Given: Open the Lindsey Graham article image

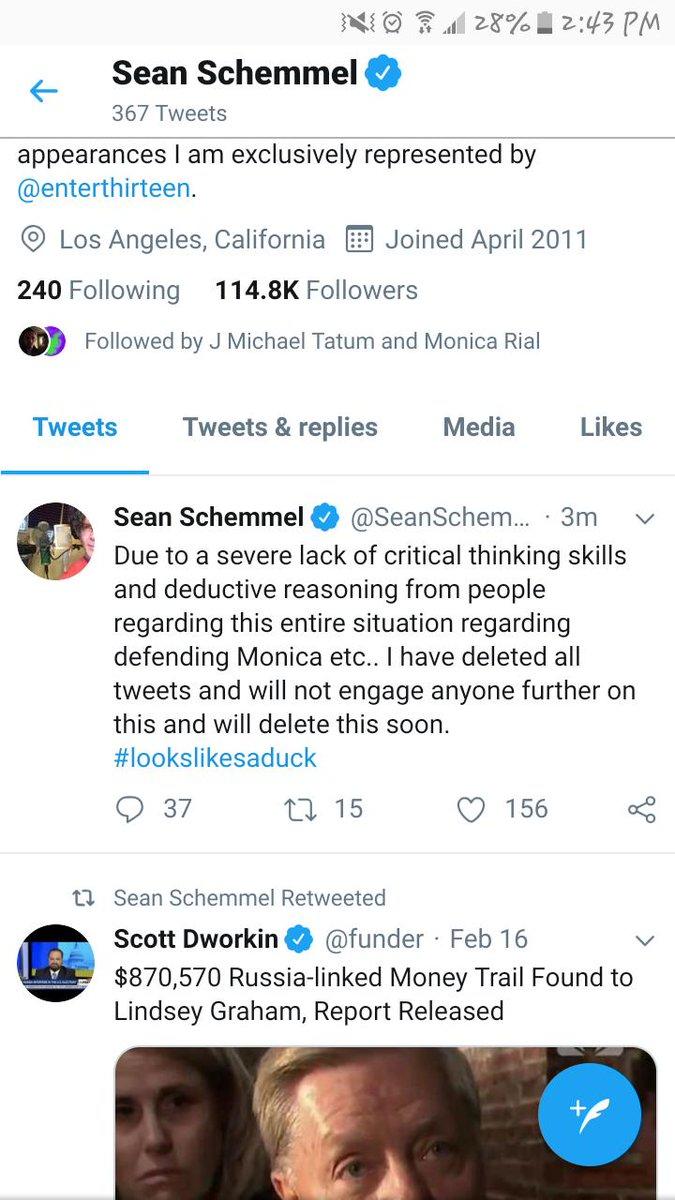Looking at the screenshot, I should click(330, 1120).
